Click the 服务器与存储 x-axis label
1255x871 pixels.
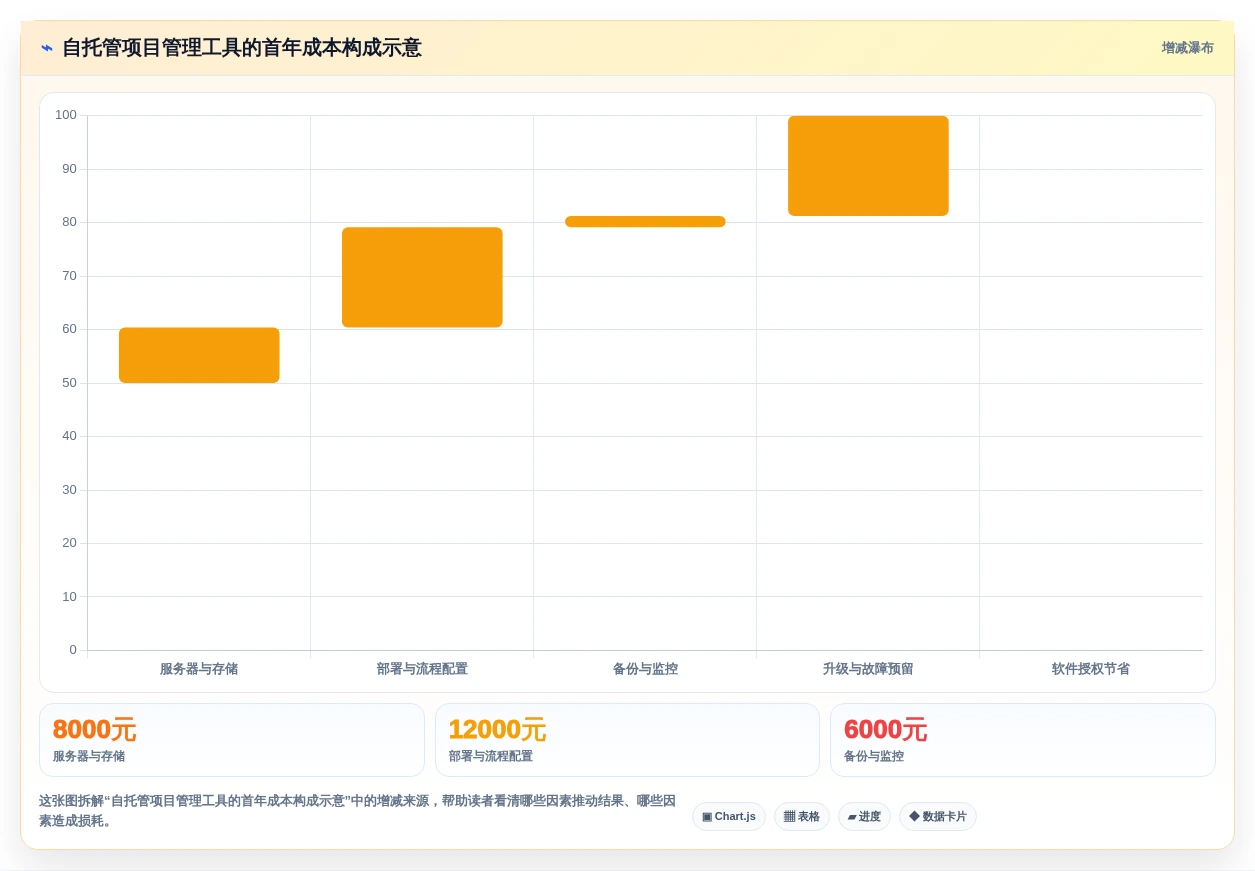coord(199,669)
